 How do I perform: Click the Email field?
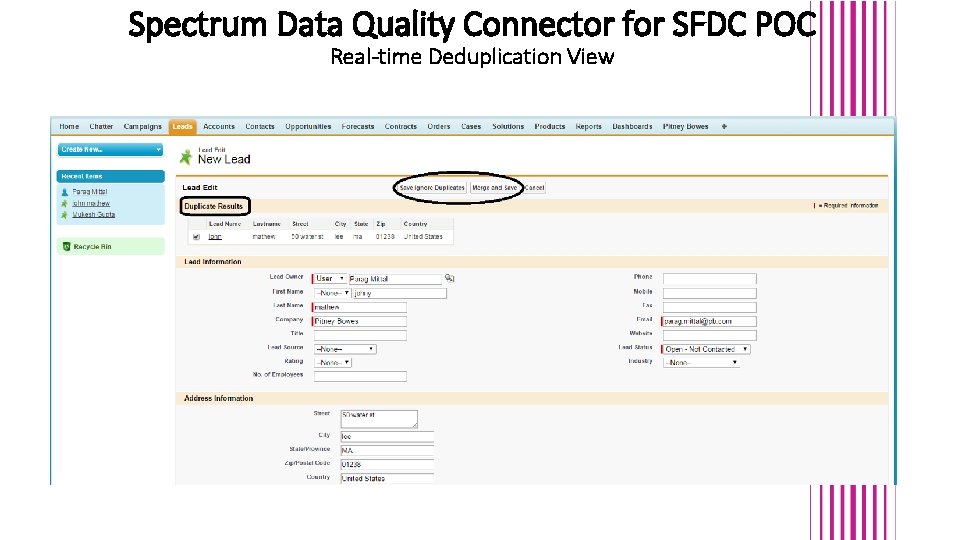pos(710,321)
